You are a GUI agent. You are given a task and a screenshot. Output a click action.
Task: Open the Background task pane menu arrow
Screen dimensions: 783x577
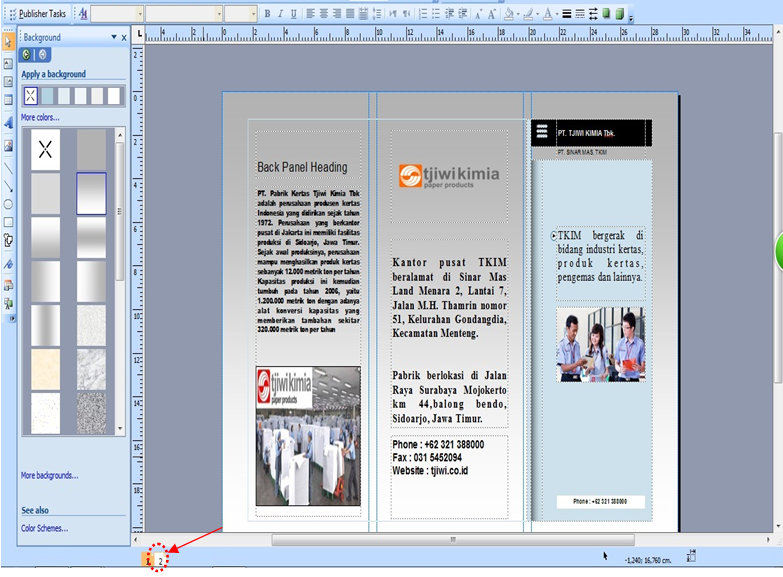[114, 37]
